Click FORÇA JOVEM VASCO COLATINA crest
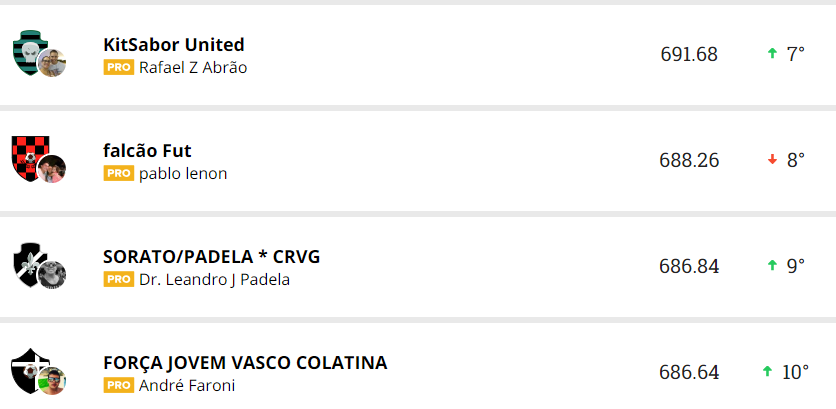Viewport: 836px width, 409px height. pos(30,368)
